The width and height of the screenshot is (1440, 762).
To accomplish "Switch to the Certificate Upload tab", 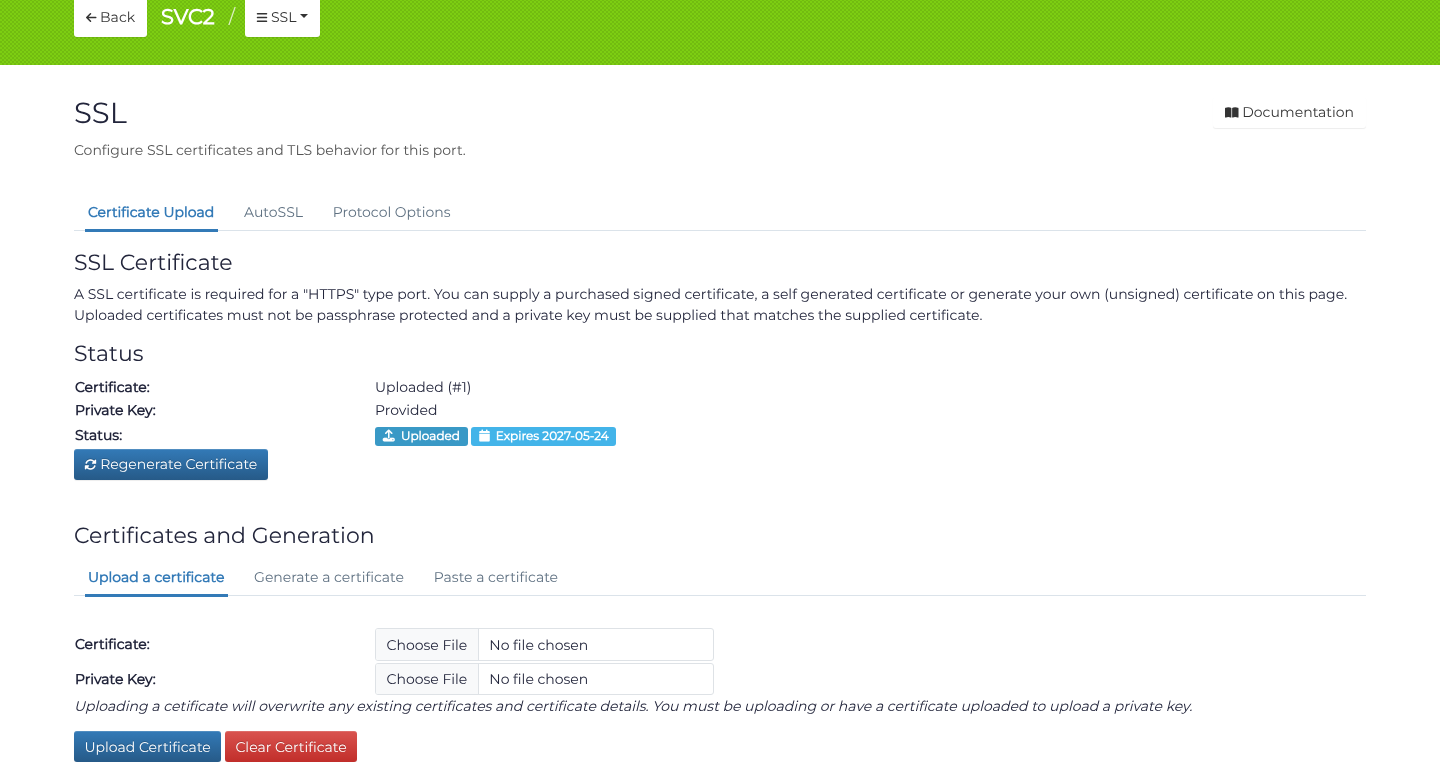I will pos(151,212).
